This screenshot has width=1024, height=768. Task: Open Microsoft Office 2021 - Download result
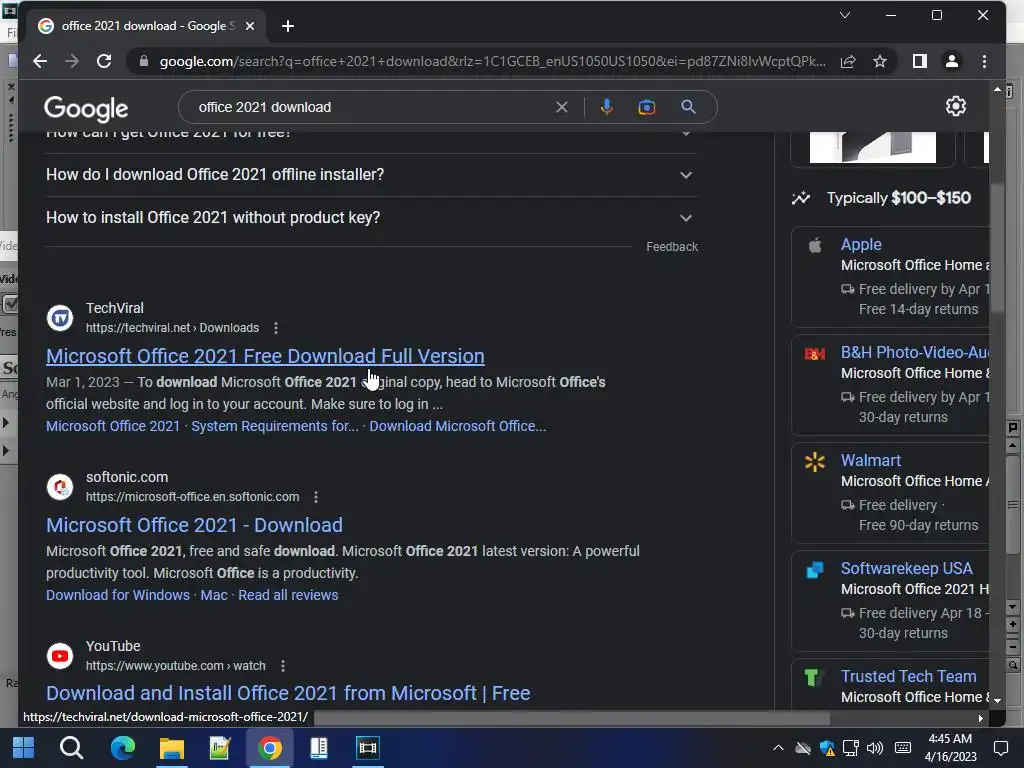click(x=194, y=525)
